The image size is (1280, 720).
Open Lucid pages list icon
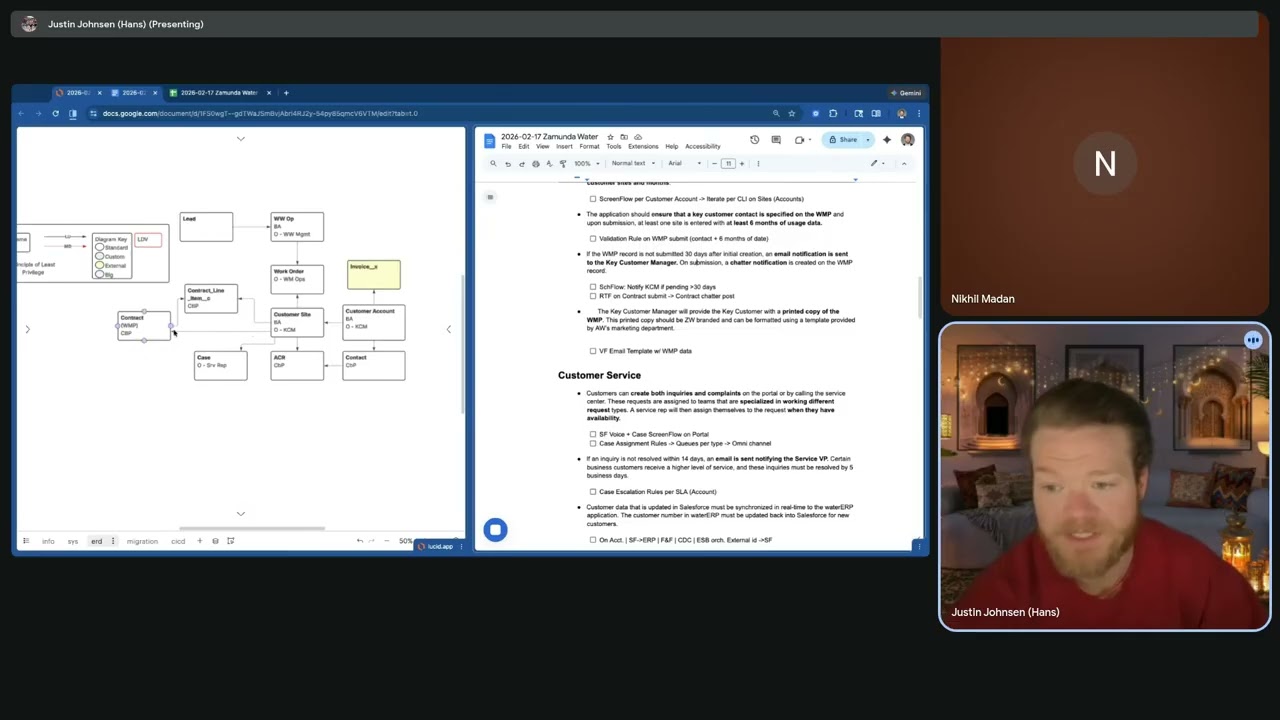(25, 541)
